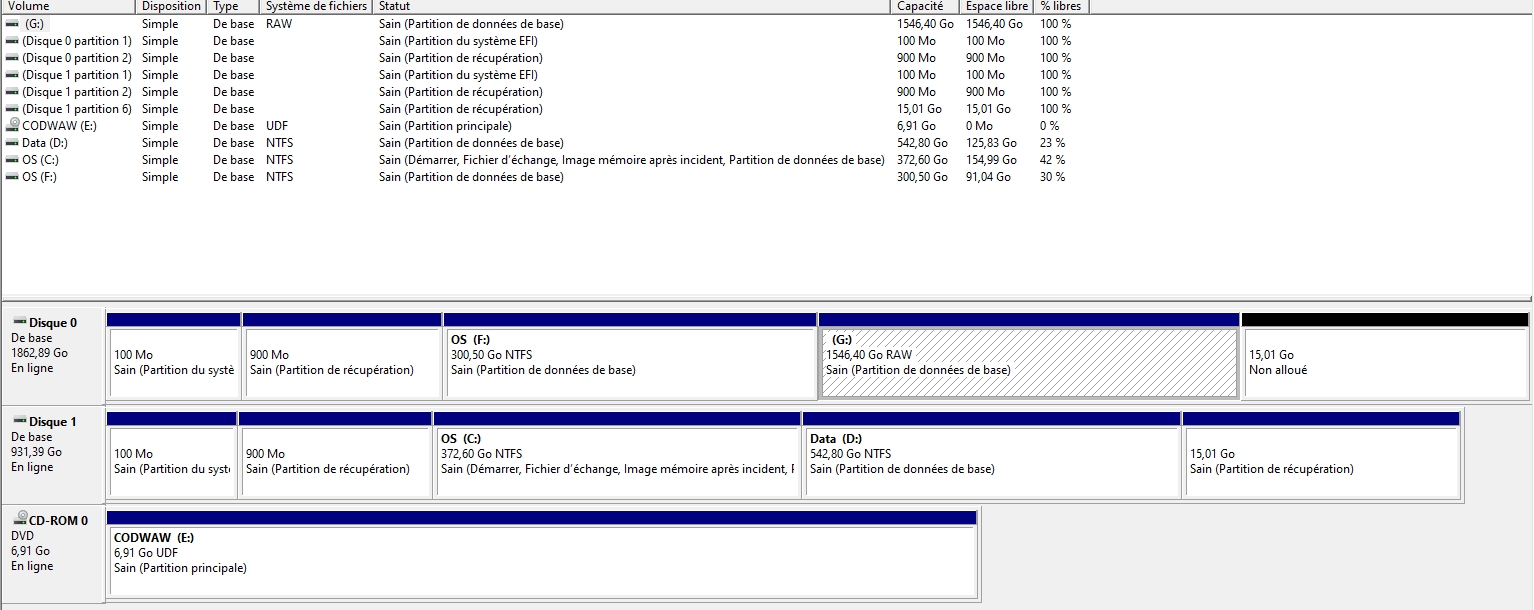Select the 900 Mo recovery partition on Disque 1
1534x610 pixels.
pyautogui.click(x=335, y=455)
